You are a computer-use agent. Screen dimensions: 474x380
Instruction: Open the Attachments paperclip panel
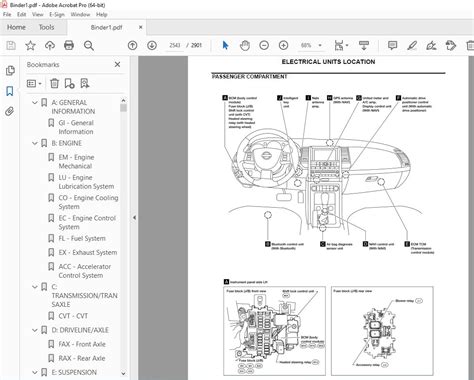pos(10,111)
